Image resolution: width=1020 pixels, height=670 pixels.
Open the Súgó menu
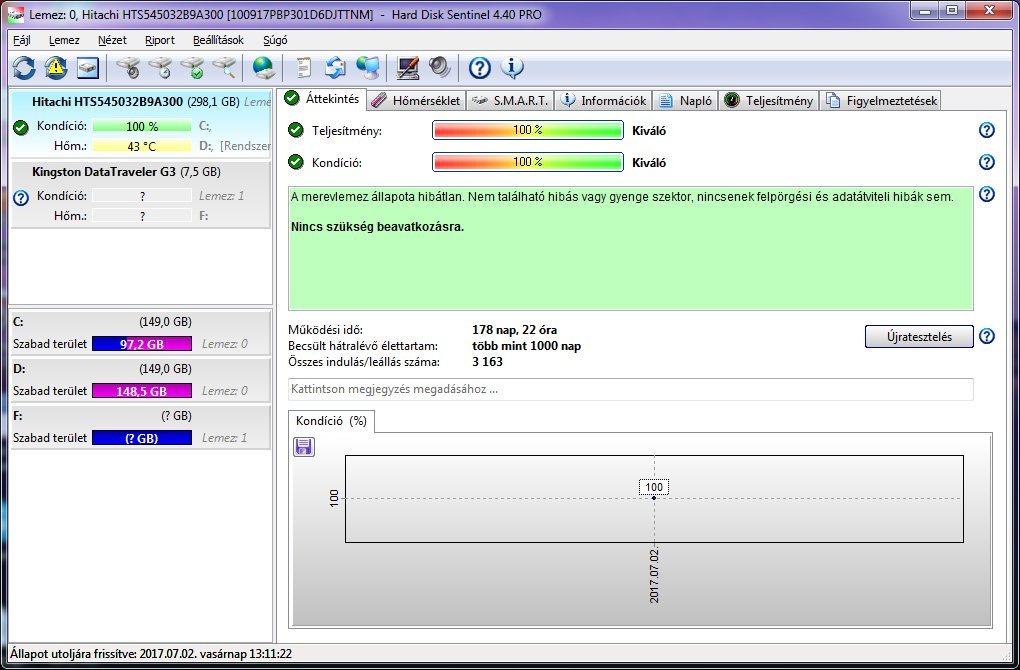pyautogui.click(x=275, y=40)
